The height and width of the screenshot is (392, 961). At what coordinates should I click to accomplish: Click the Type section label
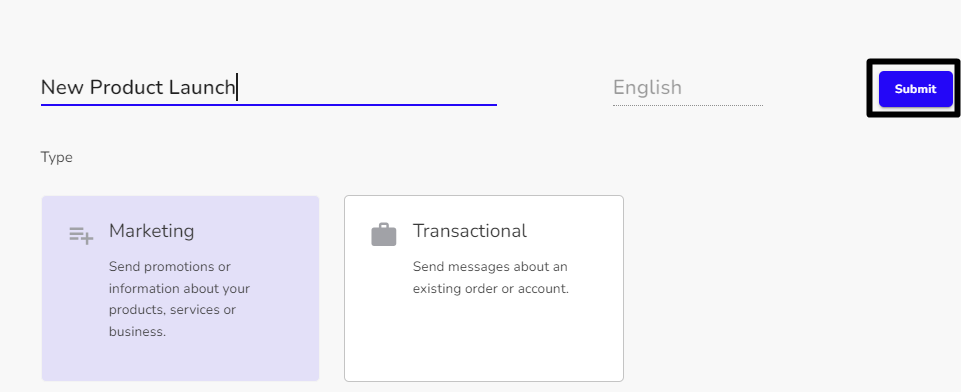coord(56,157)
